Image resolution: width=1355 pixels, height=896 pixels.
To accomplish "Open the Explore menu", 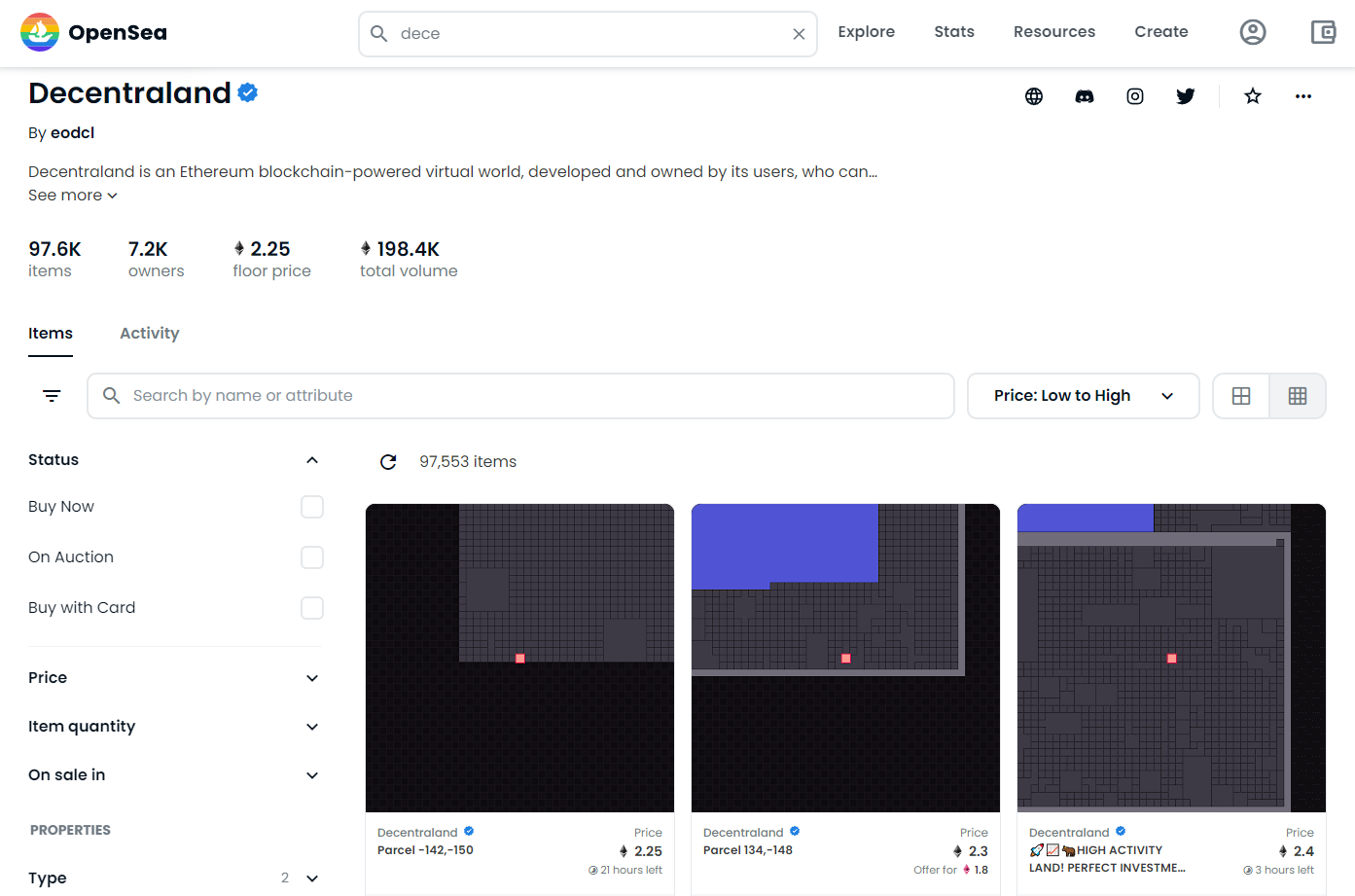I will pos(867,32).
